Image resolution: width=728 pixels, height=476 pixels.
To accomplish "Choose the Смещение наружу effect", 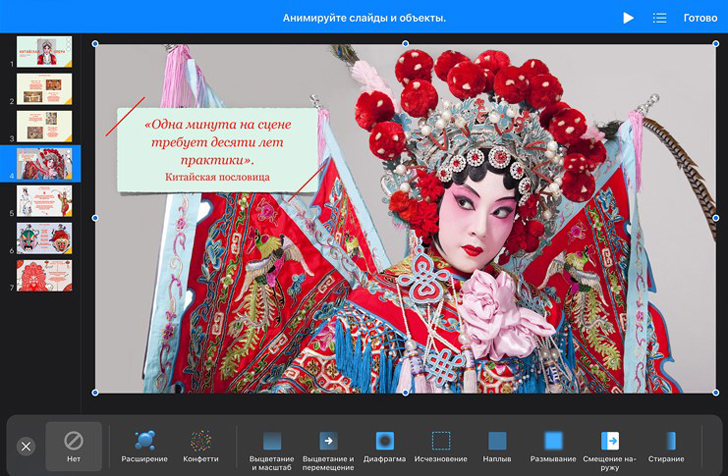I will 610,447.
